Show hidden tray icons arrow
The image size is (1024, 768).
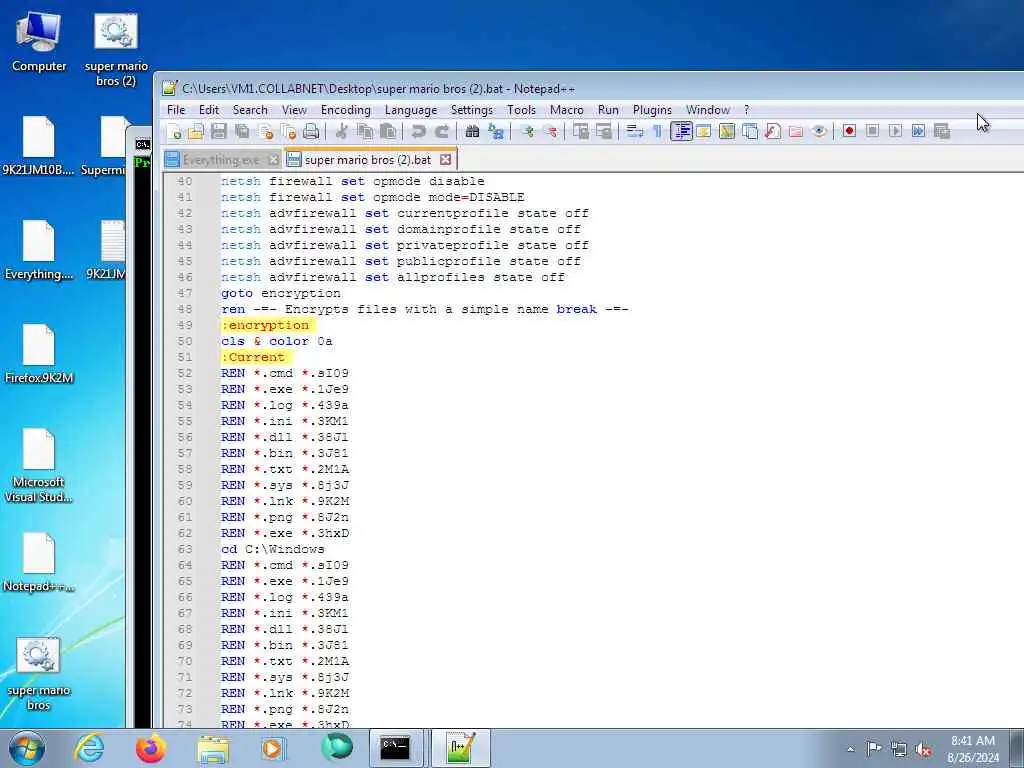[x=850, y=749]
